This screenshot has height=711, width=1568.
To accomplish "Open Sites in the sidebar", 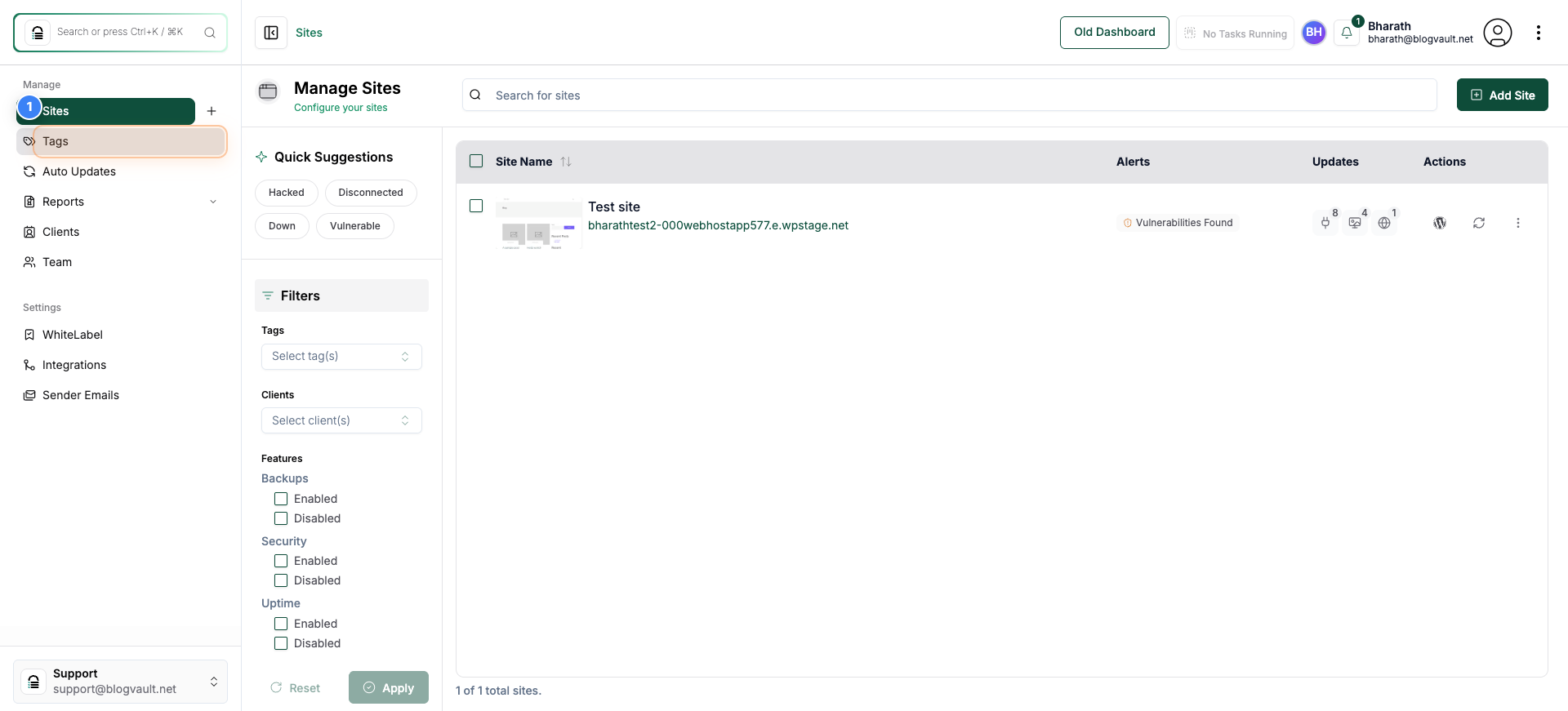I will (105, 111).
